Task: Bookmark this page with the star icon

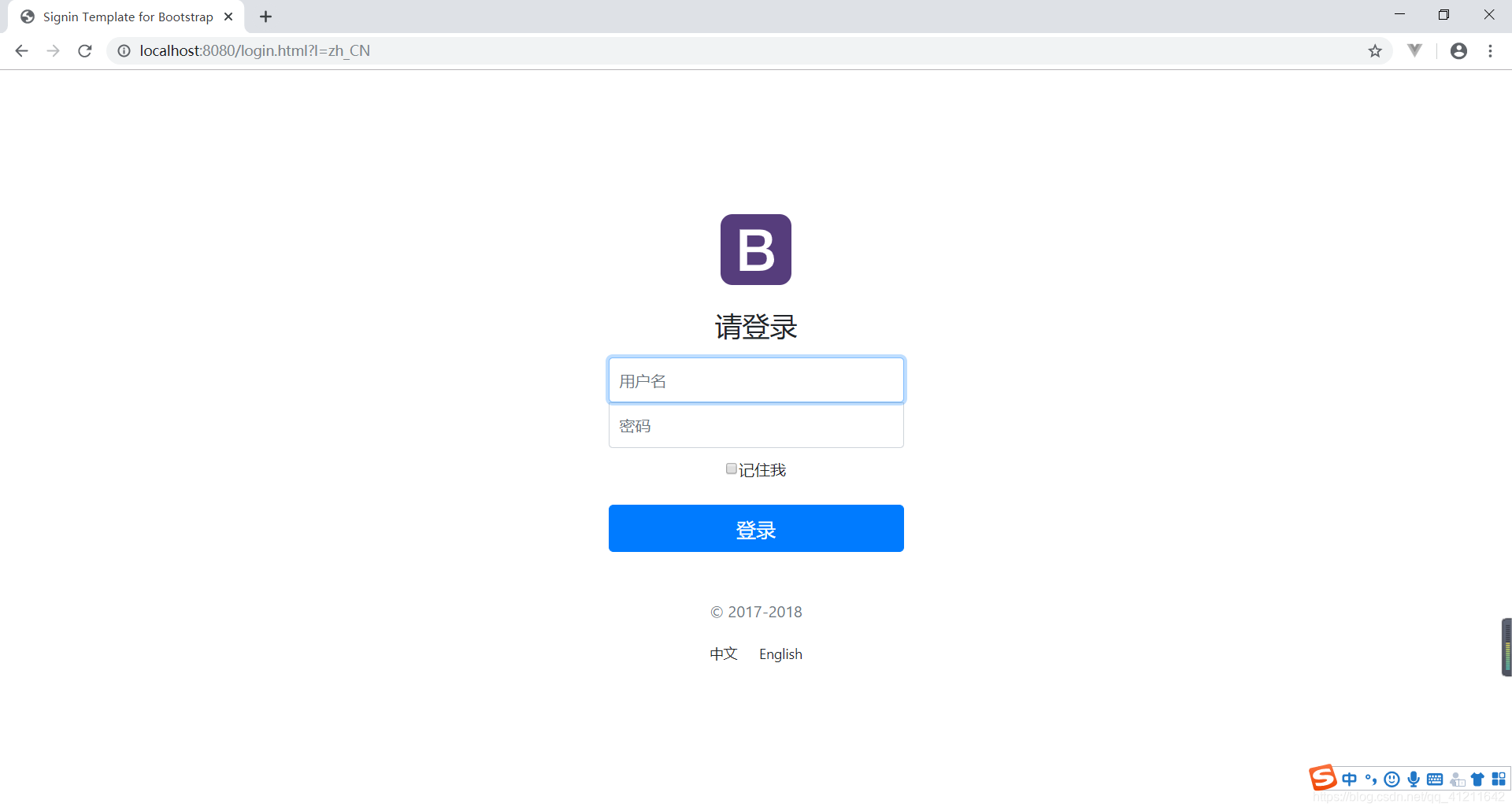Action: [x=1375, y=51]
